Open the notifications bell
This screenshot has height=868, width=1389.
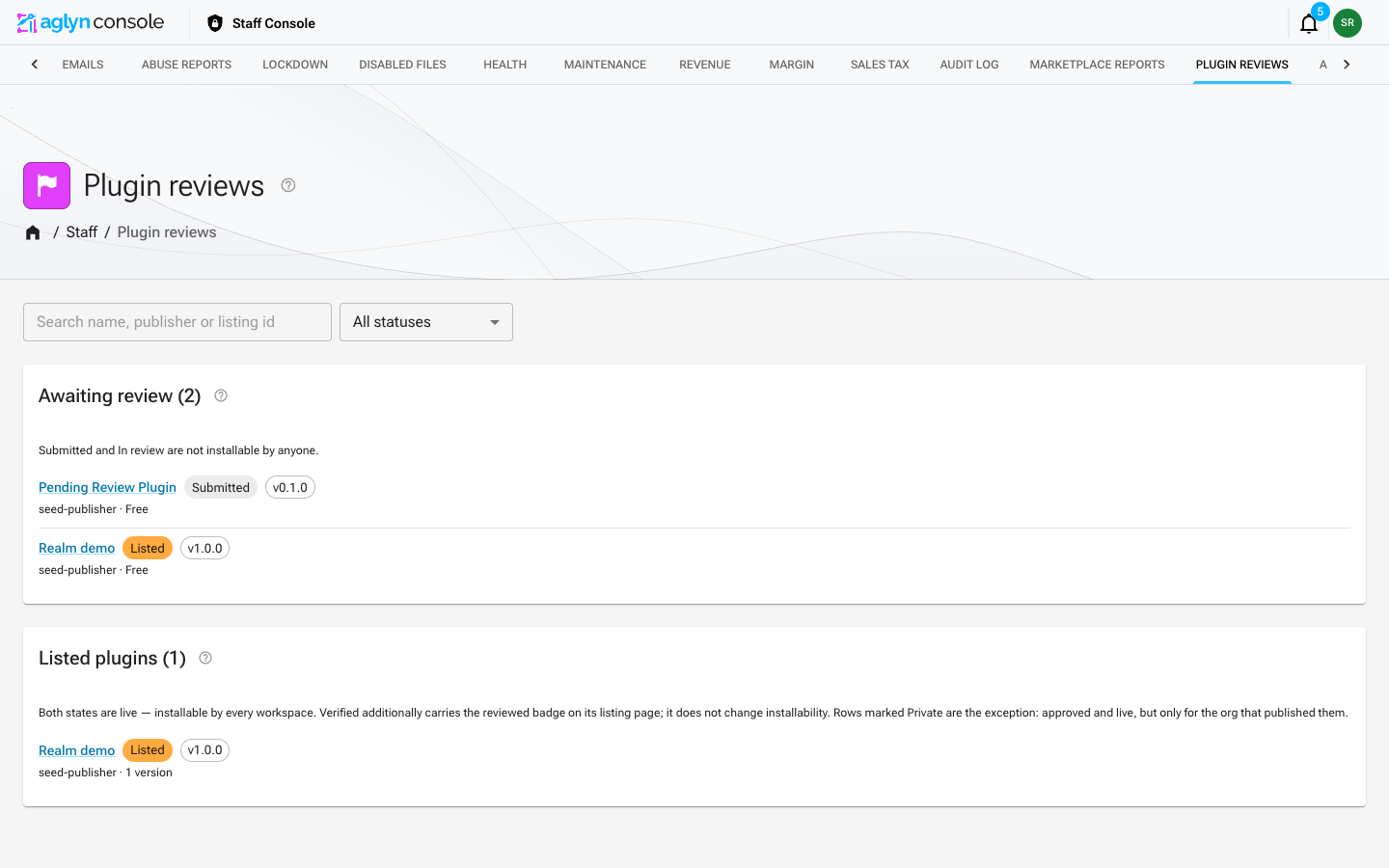click(x=1309, y=23)
